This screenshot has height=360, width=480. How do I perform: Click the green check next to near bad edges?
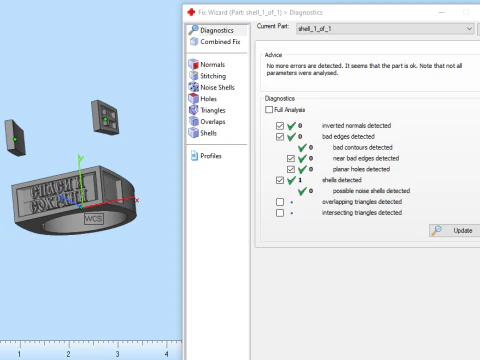(x=302, y=158)
